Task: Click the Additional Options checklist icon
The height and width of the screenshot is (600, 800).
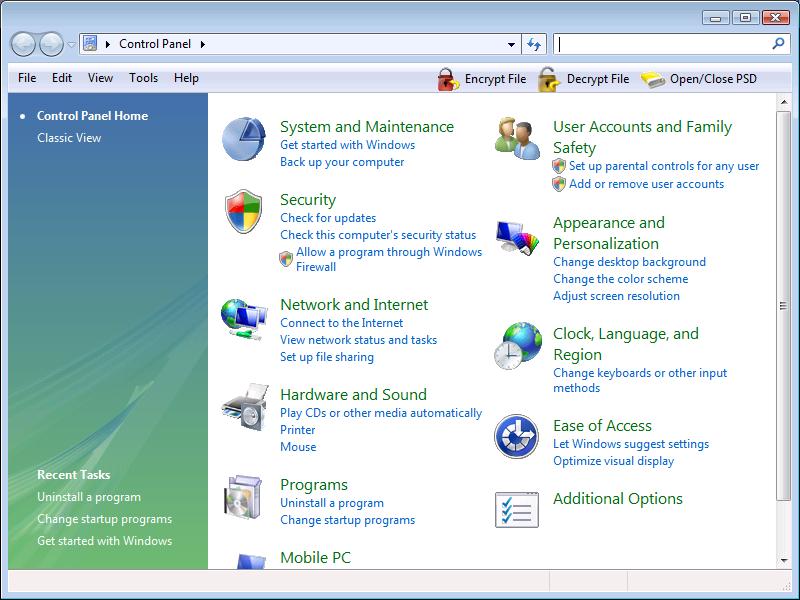Action: point(517,510)
